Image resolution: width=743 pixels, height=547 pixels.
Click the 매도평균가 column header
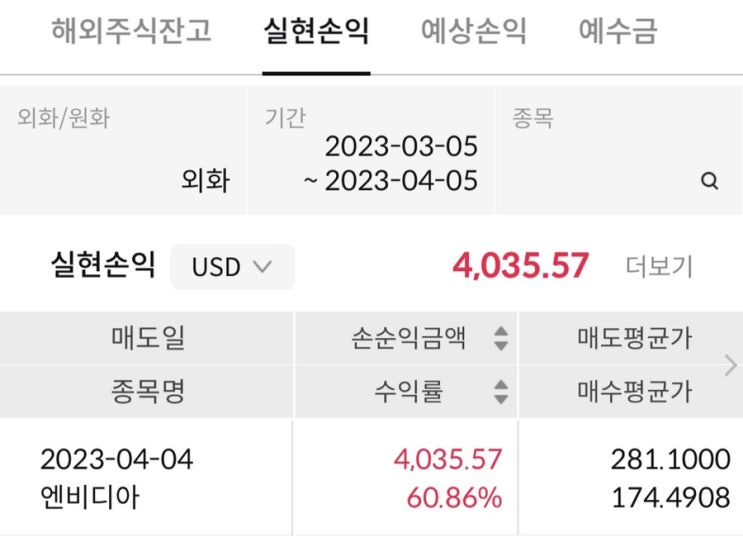pyautogui.click(x=634, y=338)
